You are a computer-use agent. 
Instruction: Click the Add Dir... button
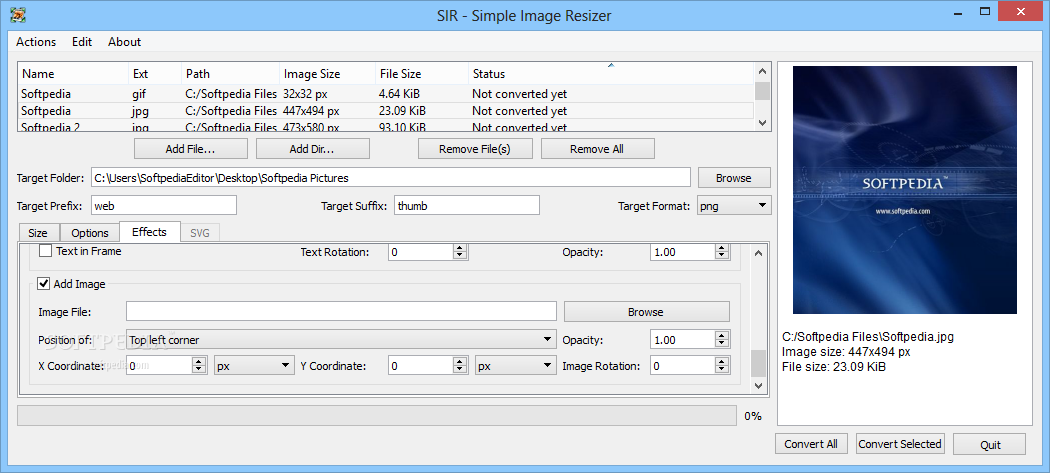click(x=313, y=149)
